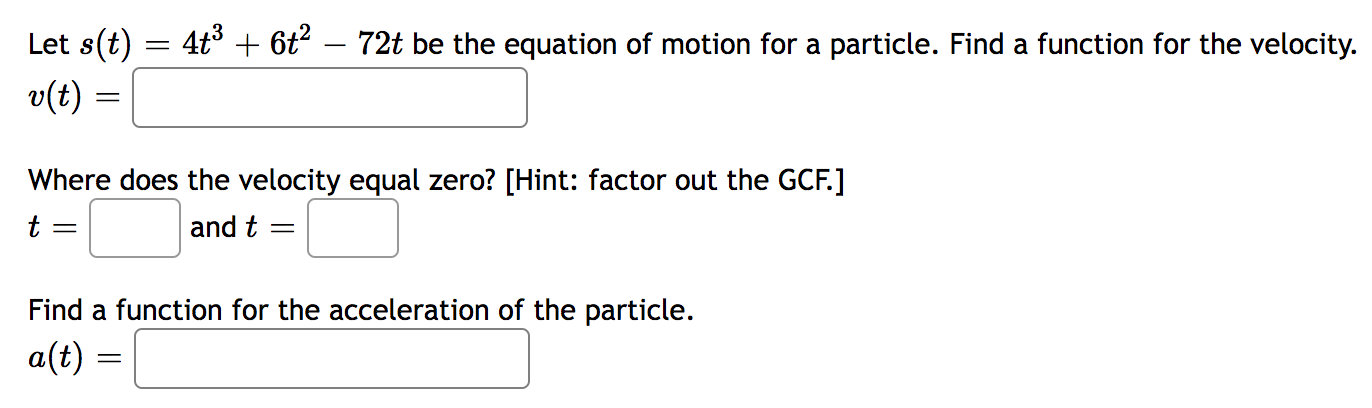
Task: Select the second t = answer box
Action: tap(353, 228)
